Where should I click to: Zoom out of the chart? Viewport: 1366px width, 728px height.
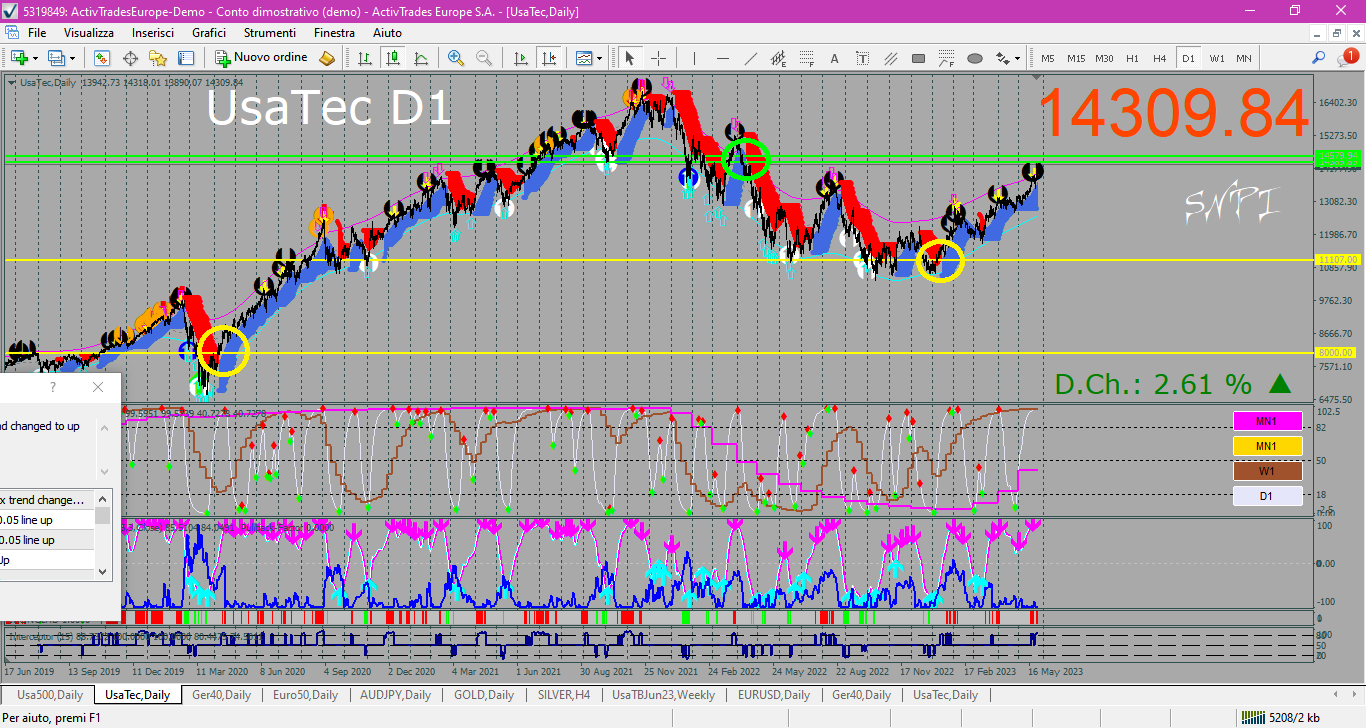pos(484,58)
